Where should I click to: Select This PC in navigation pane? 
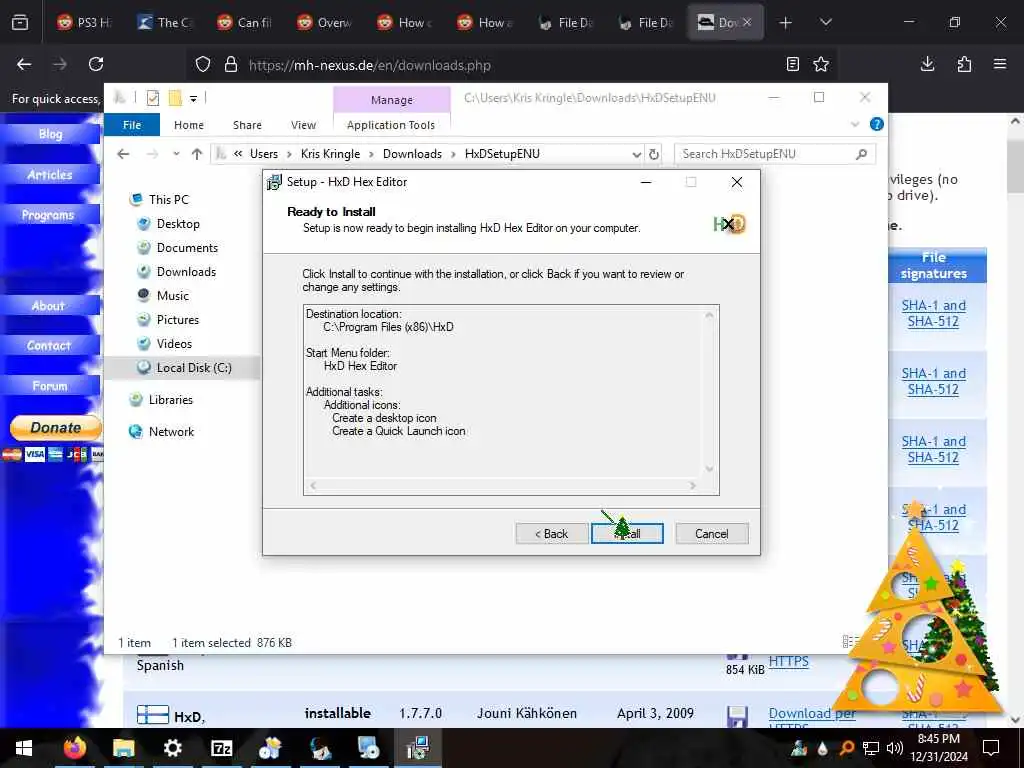pyautogui.click(x=168, y=200)
